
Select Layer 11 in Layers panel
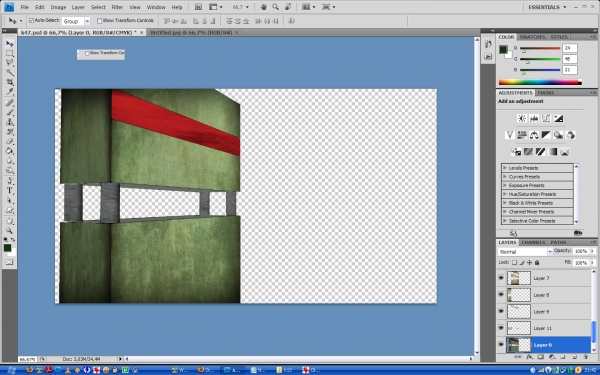coord(544,328)
